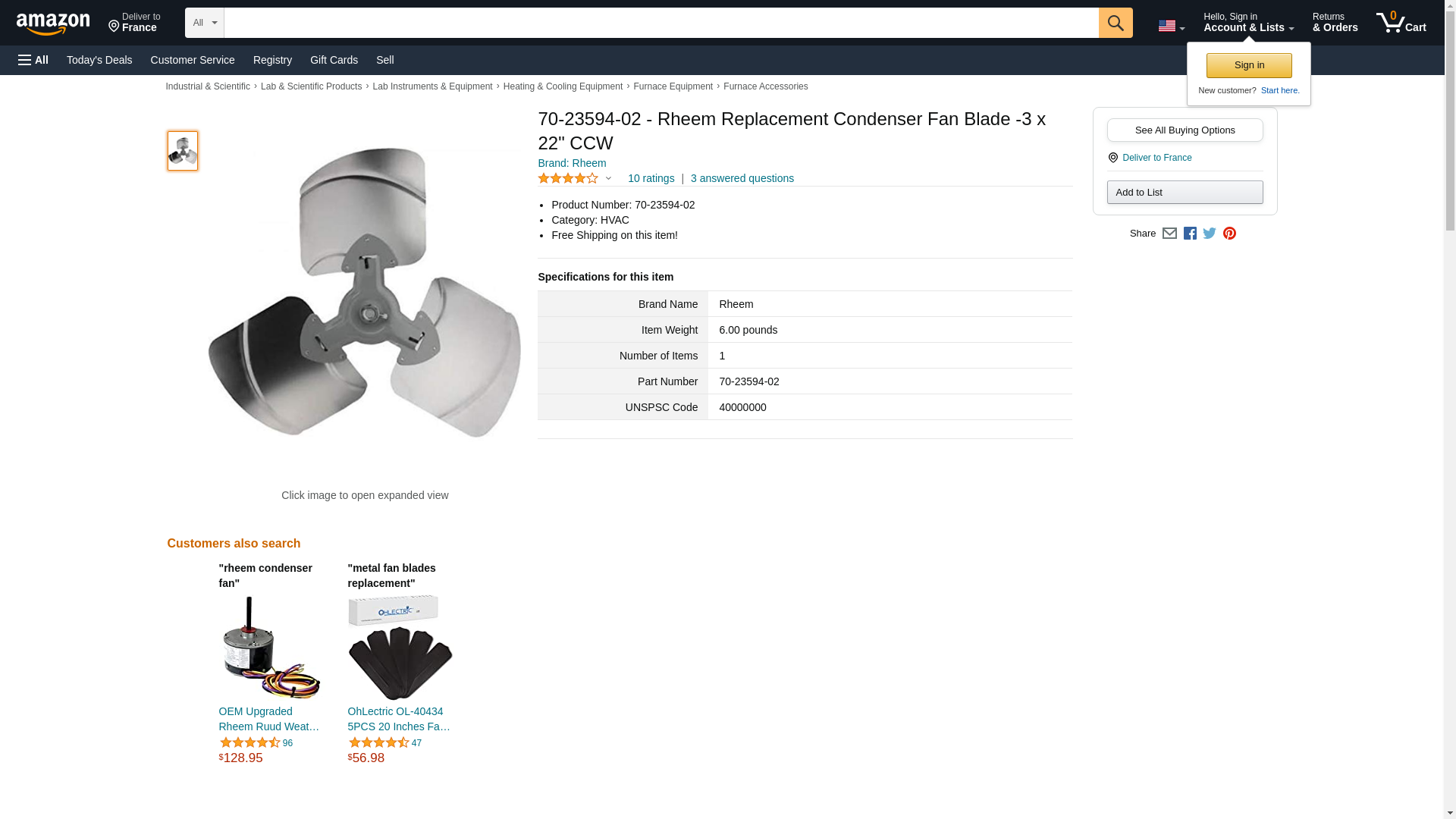Click the search magnifier button
Viewport: 1456px width, 819px height.
point(1116,23)
